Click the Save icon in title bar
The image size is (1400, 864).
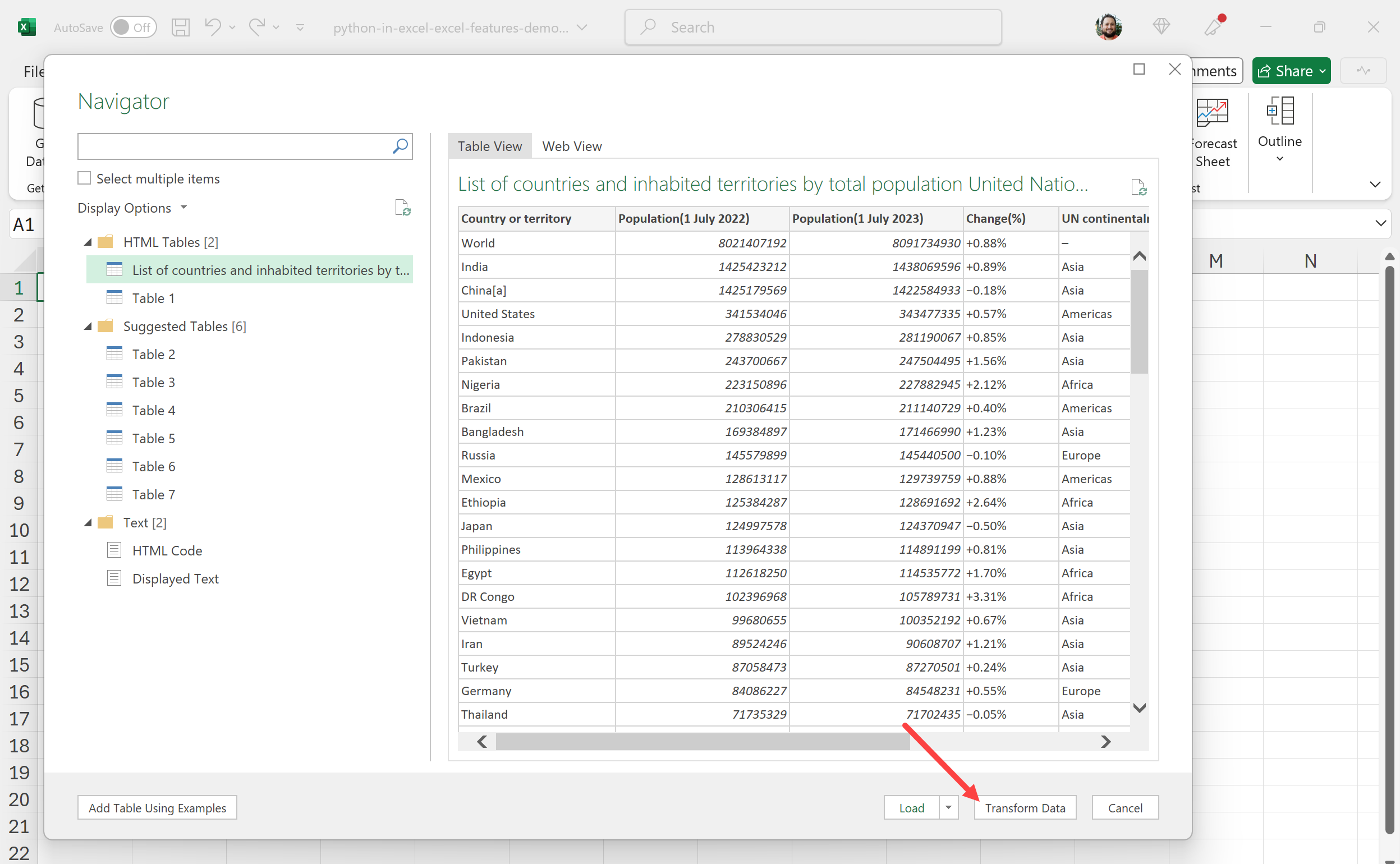(x=181, y=27)
